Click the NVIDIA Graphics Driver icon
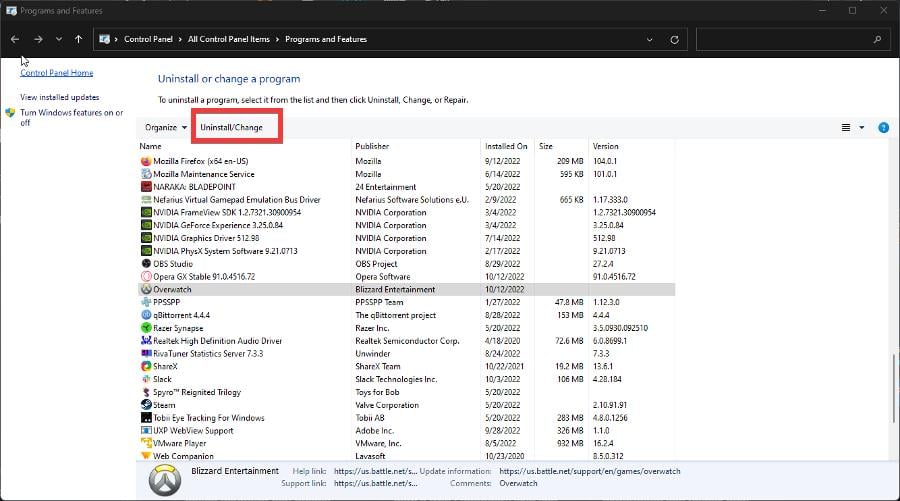900x501 pixels. click(146, 238)
